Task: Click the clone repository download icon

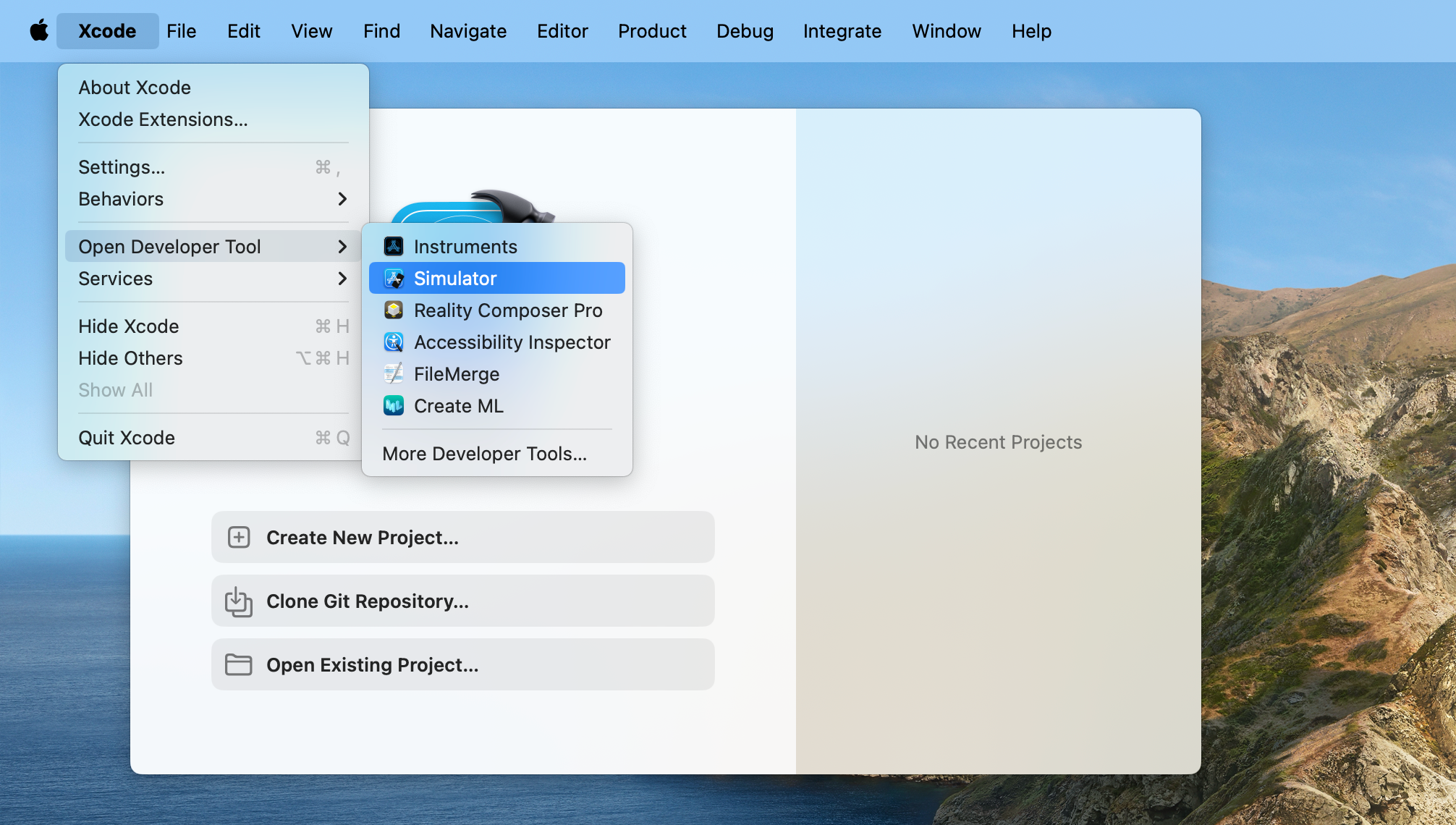Action: pyautogui.click(x=239, y=601)
